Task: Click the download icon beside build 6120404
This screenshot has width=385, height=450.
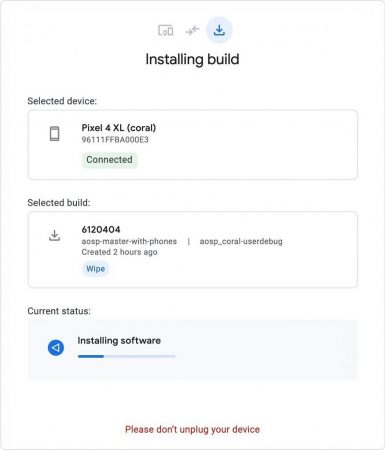Action: click(x=54, y=235)
